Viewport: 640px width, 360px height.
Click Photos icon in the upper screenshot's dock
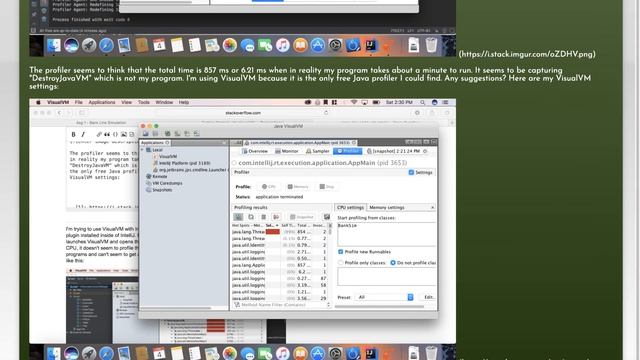click(230, 45)
